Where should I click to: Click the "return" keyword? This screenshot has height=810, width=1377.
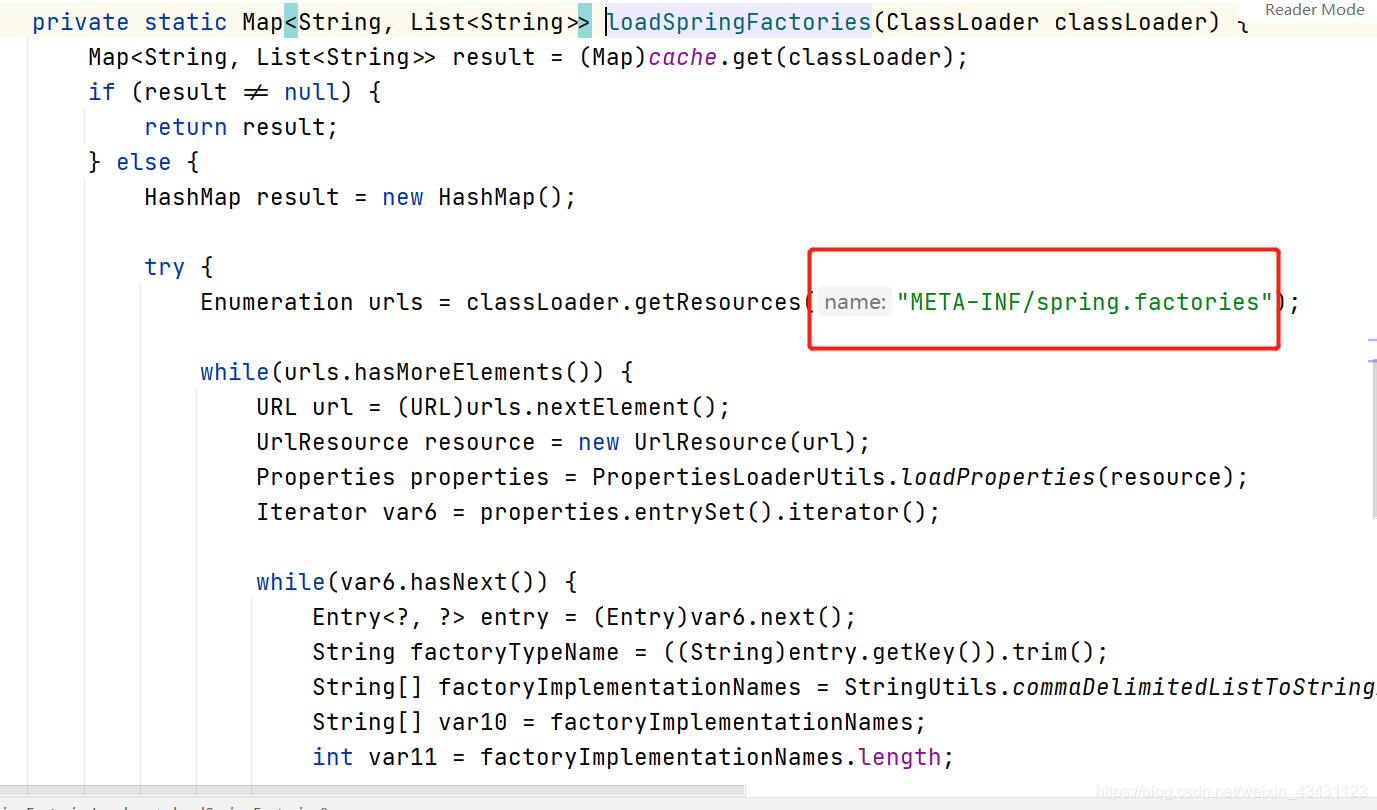[186, 127]
